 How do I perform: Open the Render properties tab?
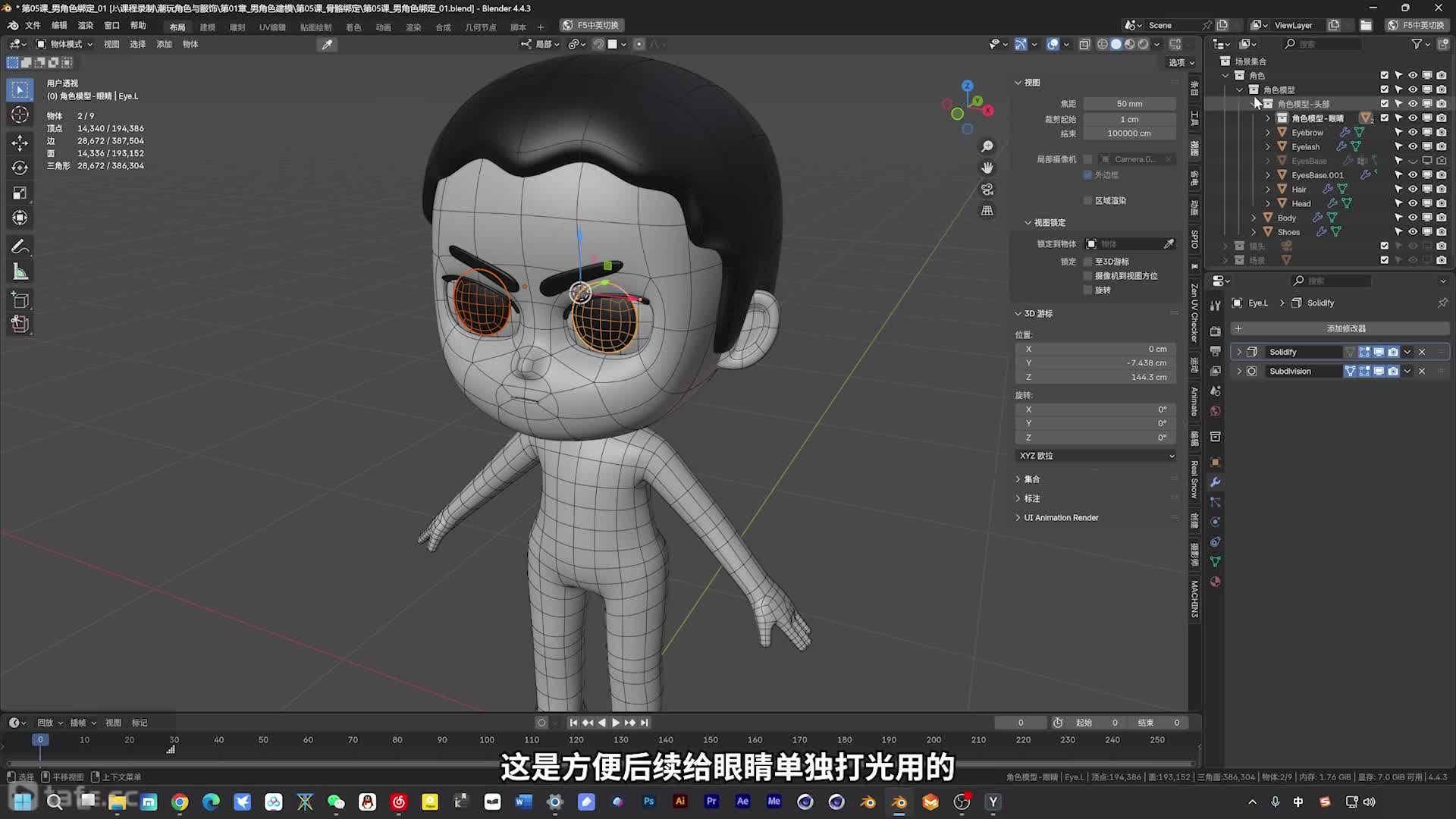click(1215, 331)
